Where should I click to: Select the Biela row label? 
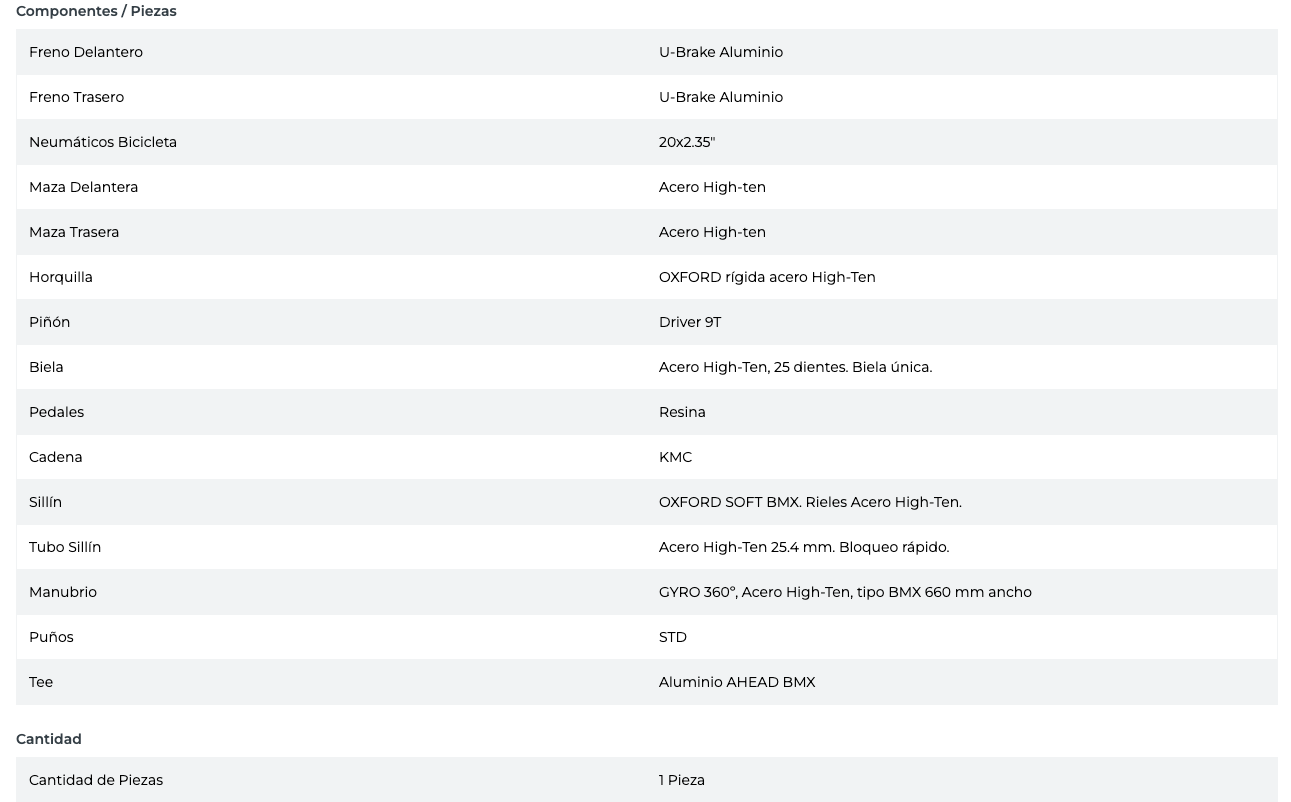[x=46, y=367]
